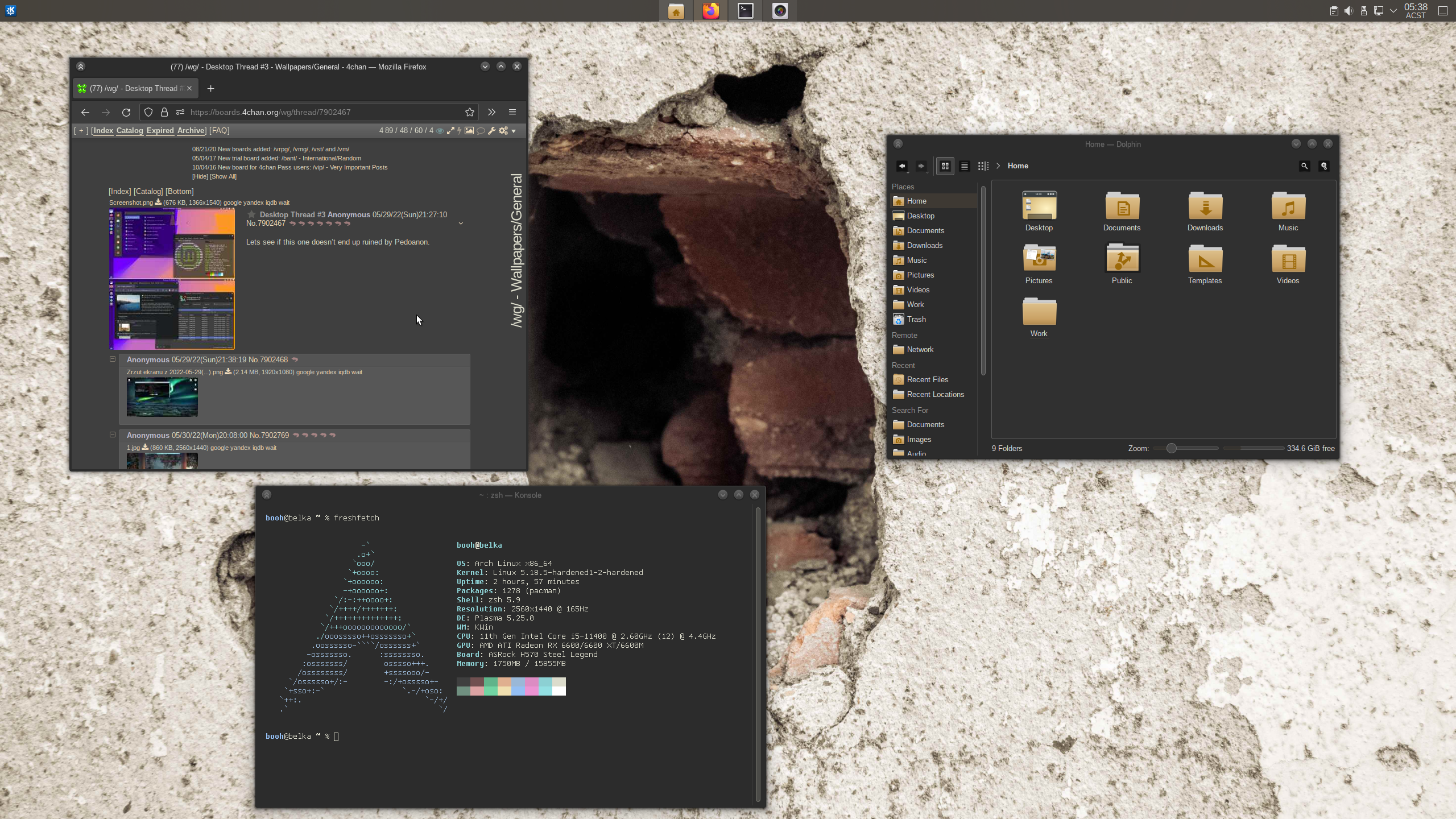Screen dimensions: 1456x819
Task: Toggle the lightning bolt icon in 4chan header
Action: pos(459,131)
